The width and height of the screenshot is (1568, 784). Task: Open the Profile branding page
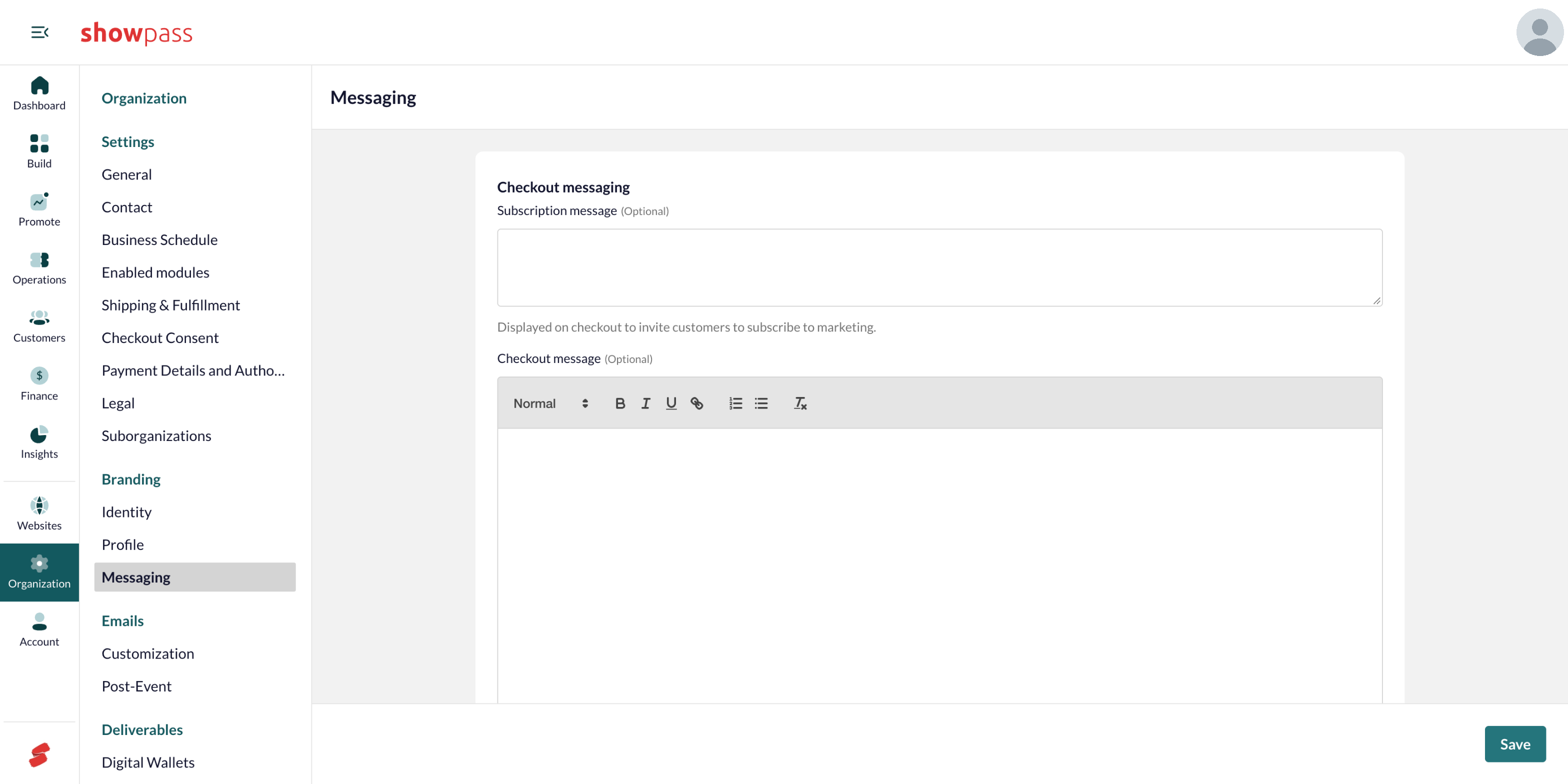[x=123, y=544]
